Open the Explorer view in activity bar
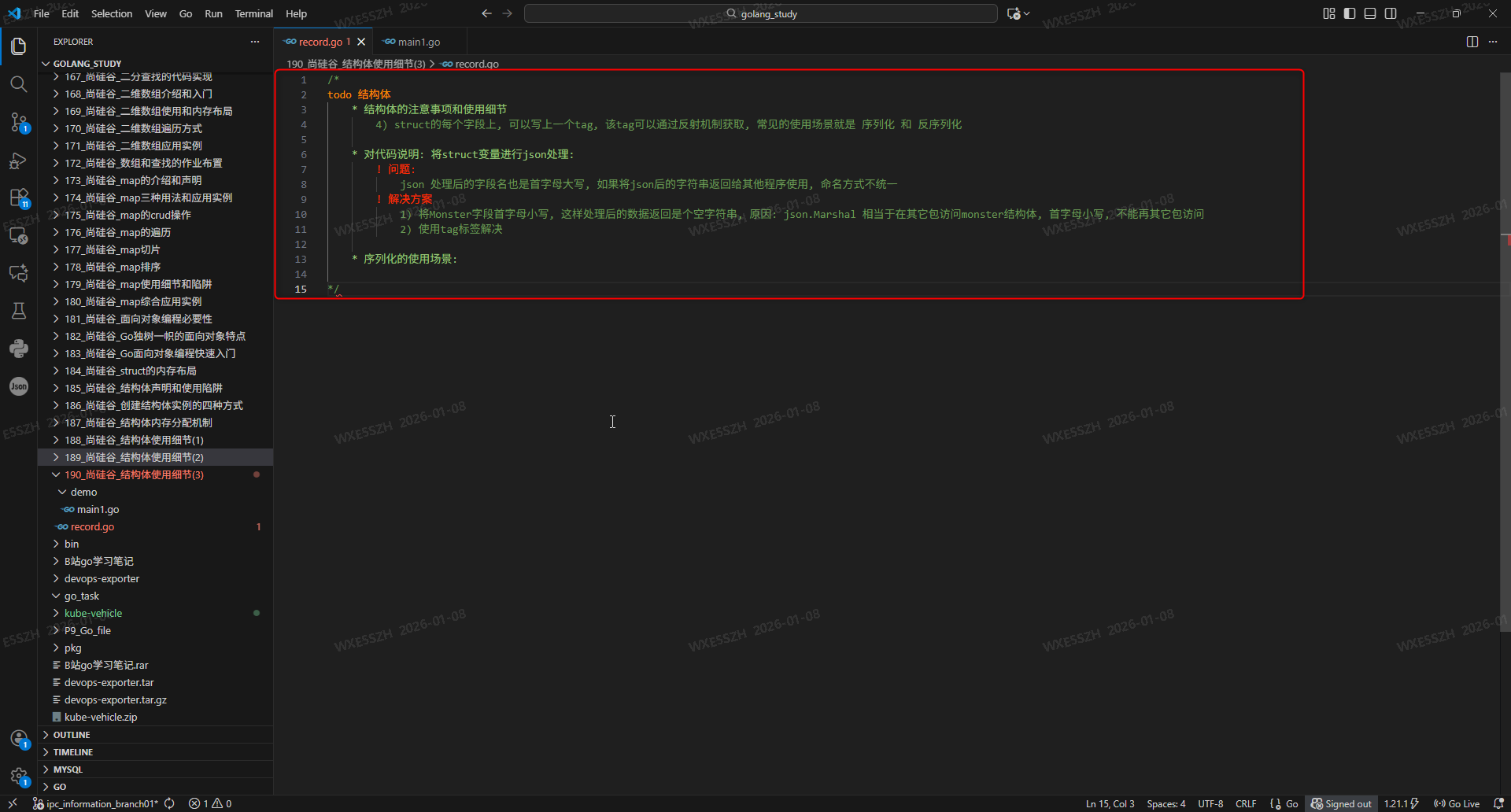Screen dimensions: 1511x812 [x=19, y=46]
